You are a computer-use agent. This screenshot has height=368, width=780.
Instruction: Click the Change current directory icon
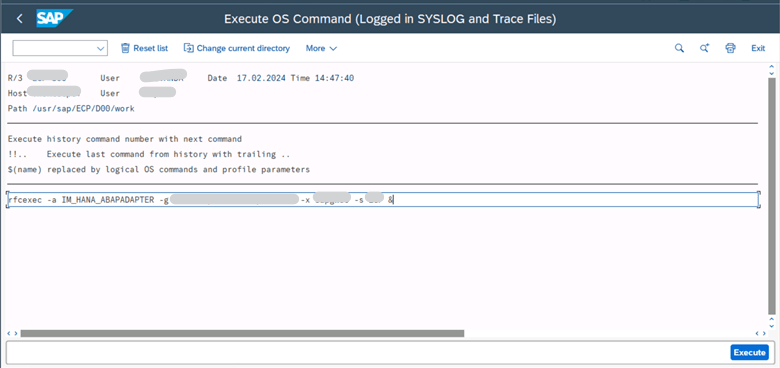[x=189, y=48]
